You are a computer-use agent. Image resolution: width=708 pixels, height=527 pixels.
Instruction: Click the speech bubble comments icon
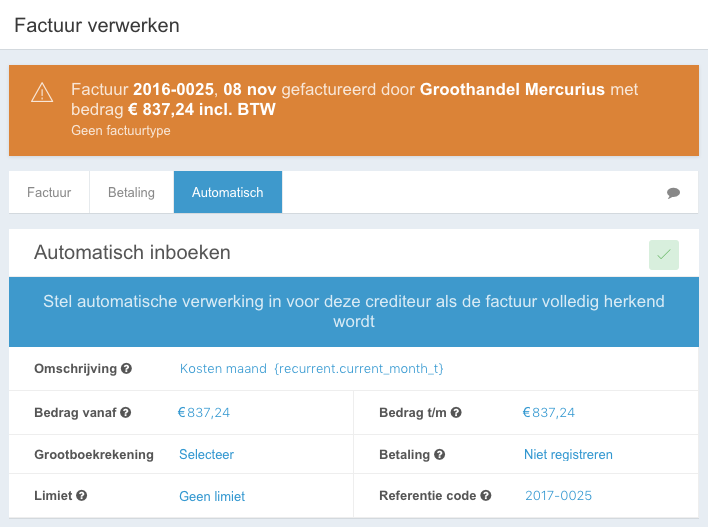tap(673, 193)
